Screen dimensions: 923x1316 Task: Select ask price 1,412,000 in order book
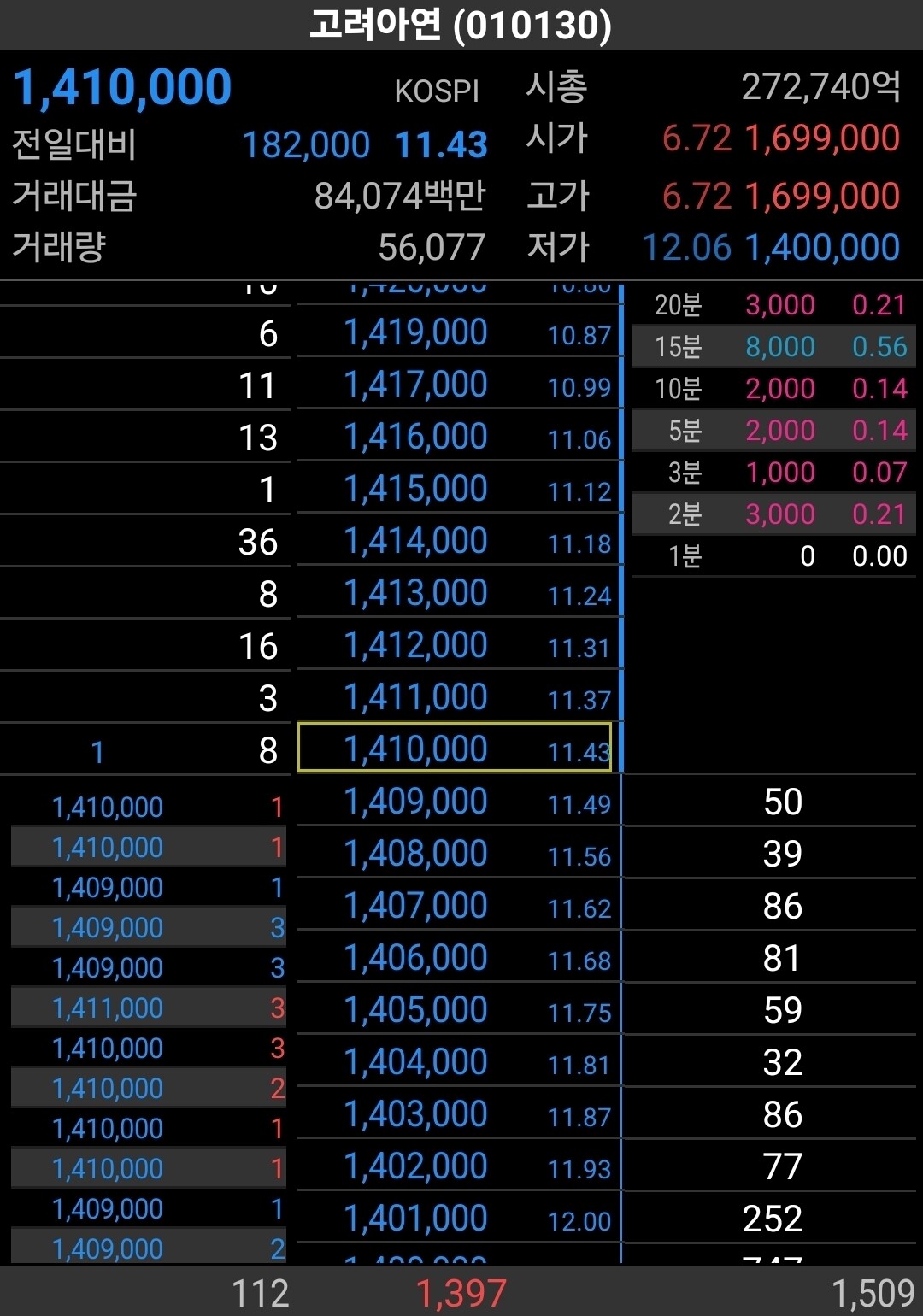click(x=415, y=645)
